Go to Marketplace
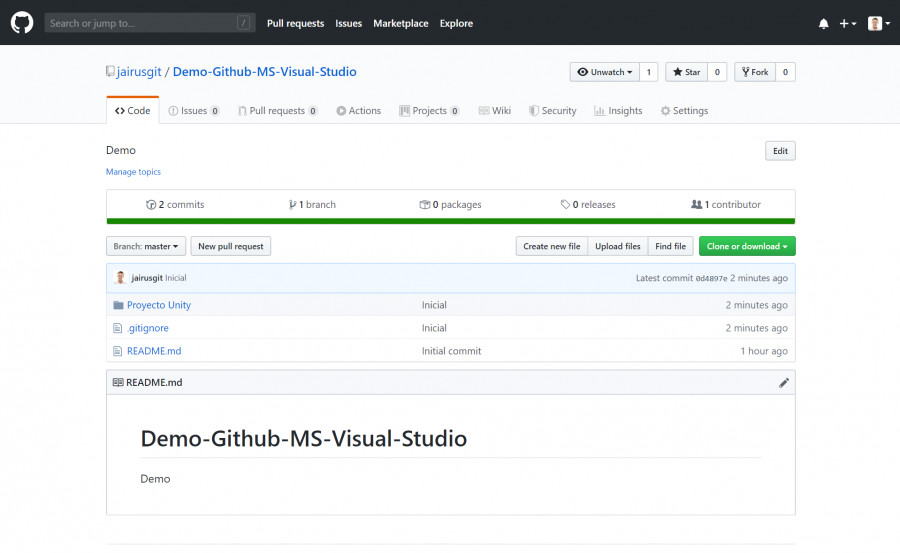The image size is (900, 553). [x=401, y=24]
